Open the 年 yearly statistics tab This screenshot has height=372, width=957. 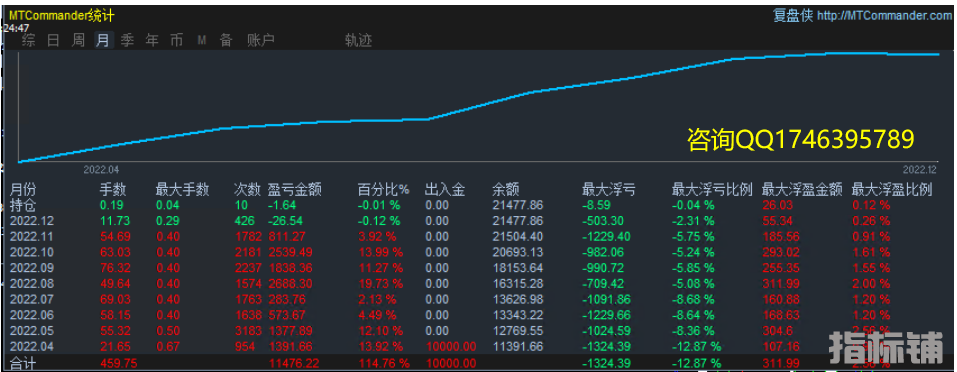click(x=152, y=41)
